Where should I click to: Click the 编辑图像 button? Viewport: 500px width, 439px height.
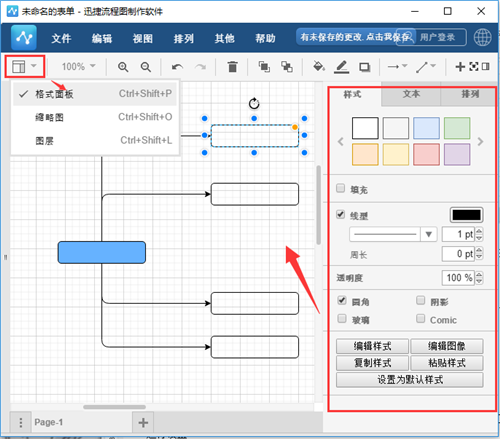pyautogui.click(x=447, y=346)
